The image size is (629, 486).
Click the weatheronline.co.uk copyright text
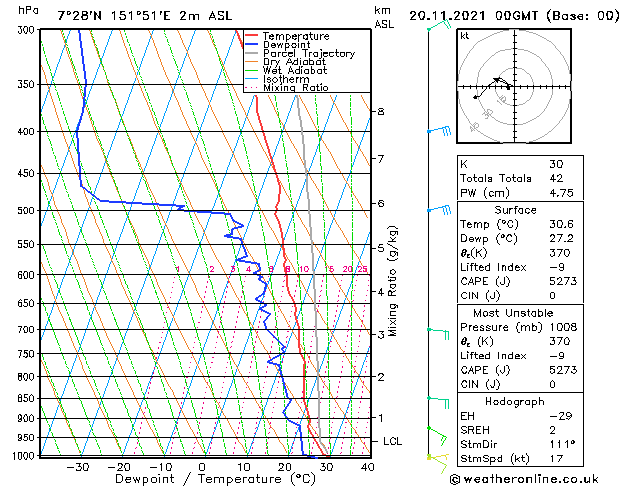point(524,479)
